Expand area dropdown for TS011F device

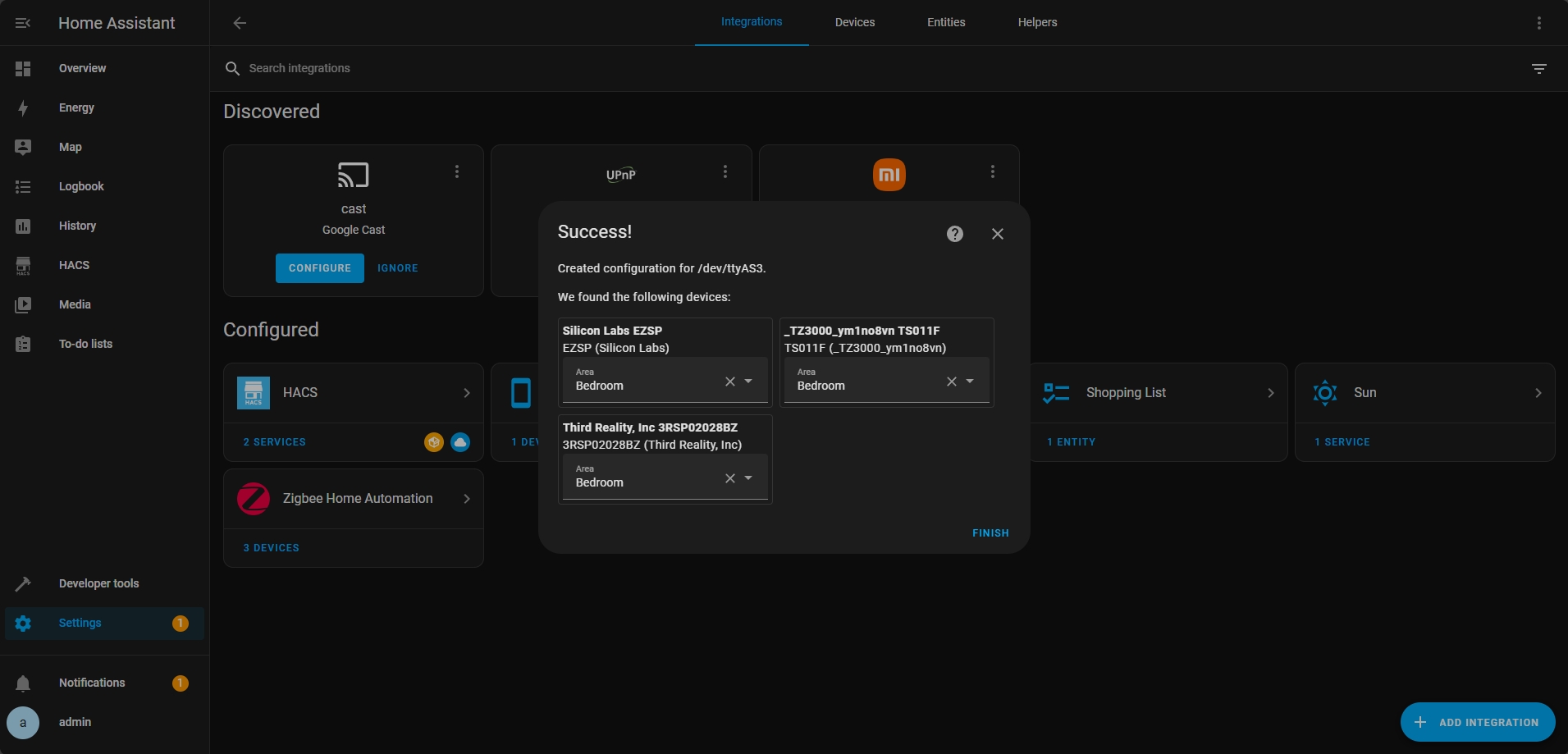(x=970, y=382)
